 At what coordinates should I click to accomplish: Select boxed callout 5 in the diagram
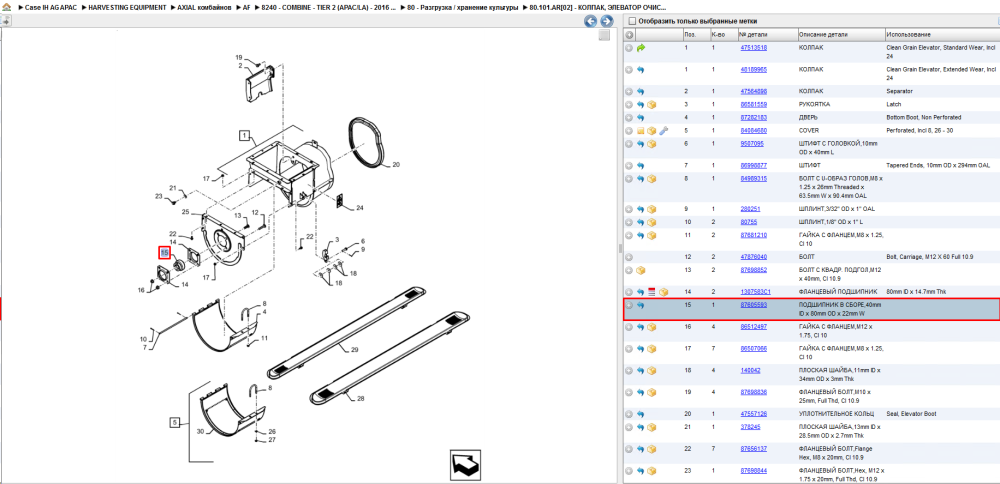pyautogui.click(x=175, y=422)
